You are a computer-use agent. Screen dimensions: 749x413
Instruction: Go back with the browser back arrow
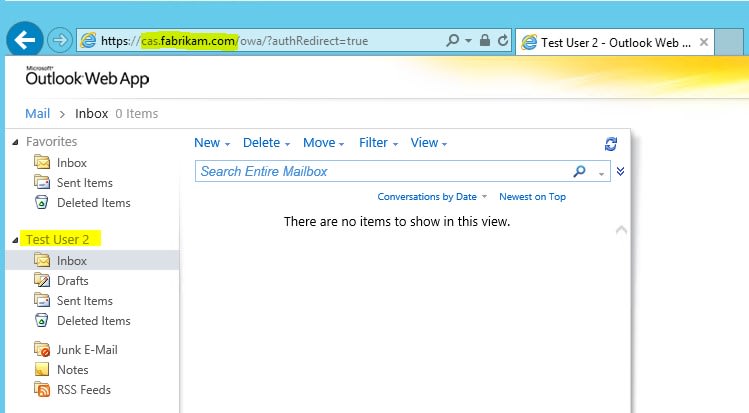click(25, 40)
